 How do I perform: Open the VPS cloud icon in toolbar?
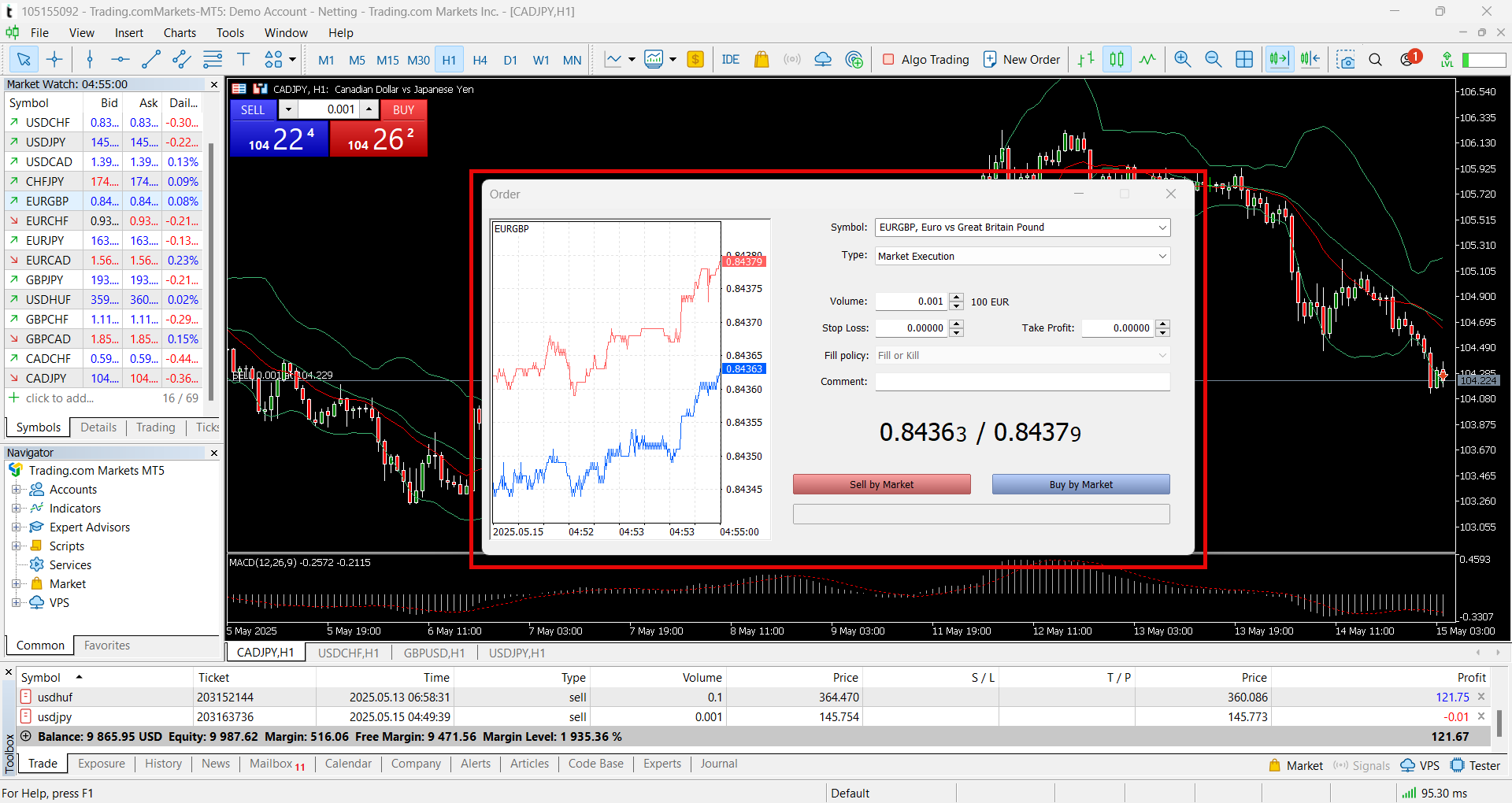(823, 59)
